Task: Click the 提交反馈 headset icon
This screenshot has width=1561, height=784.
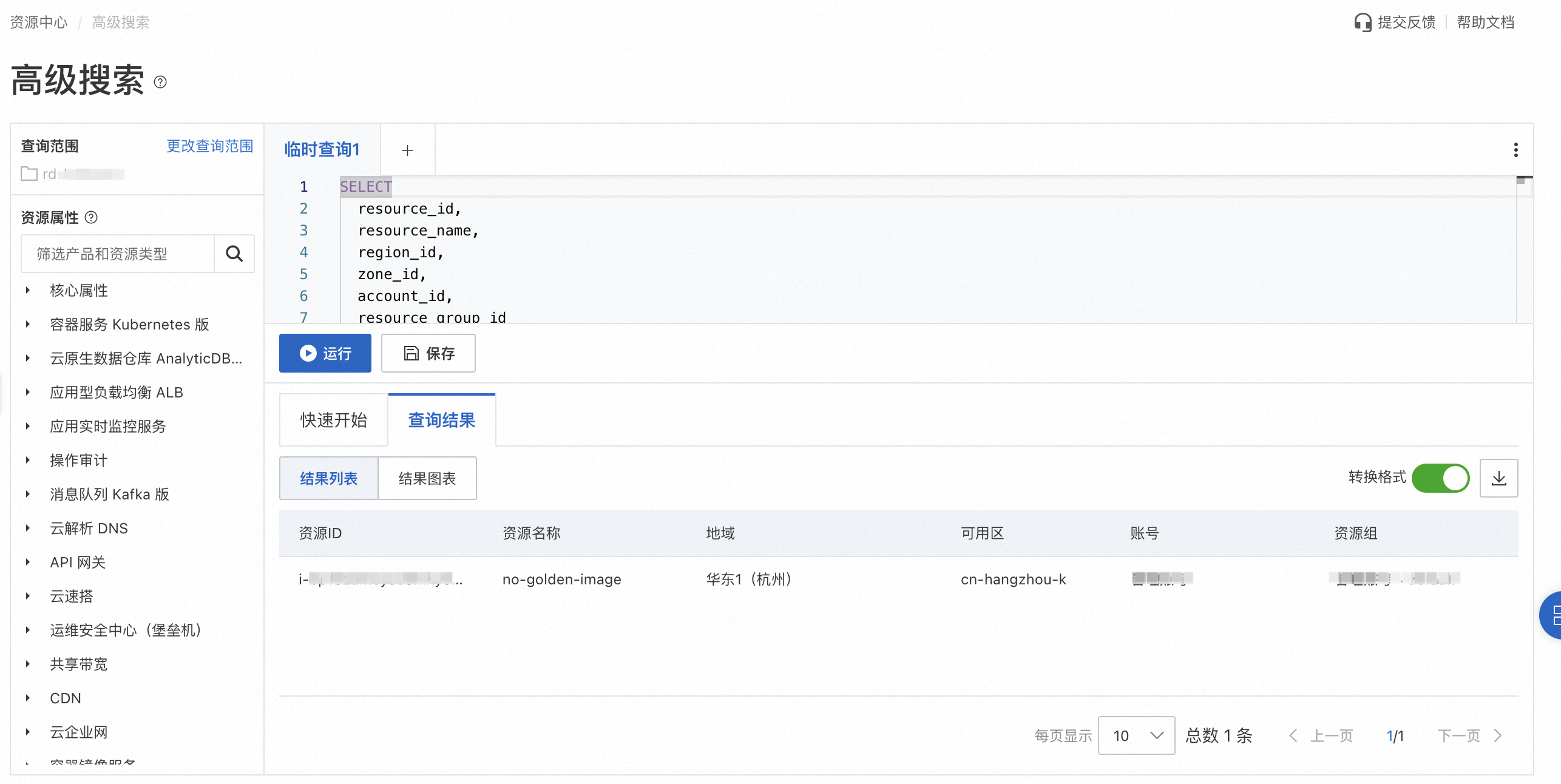Action: point(1363,22)
